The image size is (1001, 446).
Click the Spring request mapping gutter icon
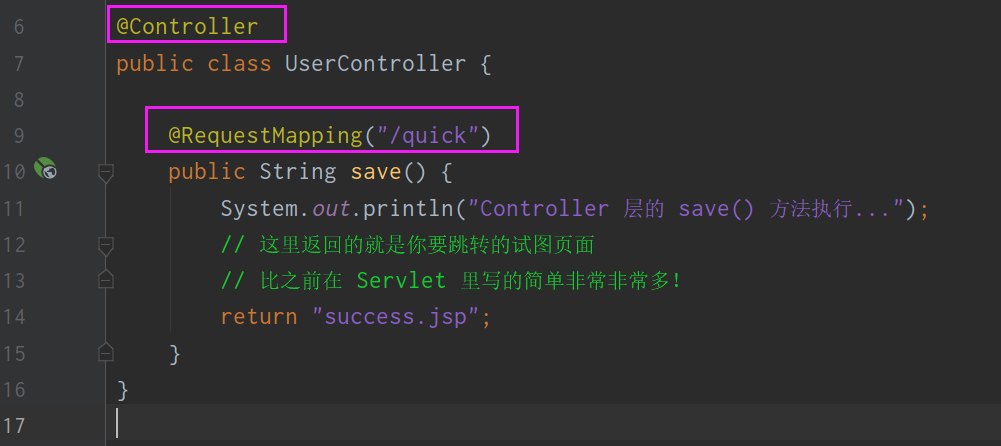[45, 170]
